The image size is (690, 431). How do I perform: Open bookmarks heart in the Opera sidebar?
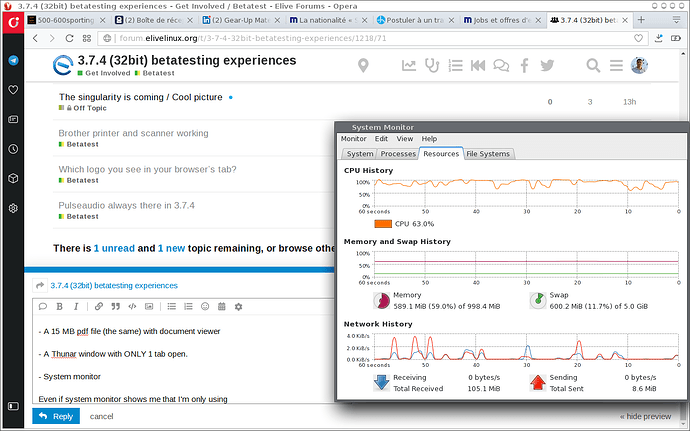point(13,90)
